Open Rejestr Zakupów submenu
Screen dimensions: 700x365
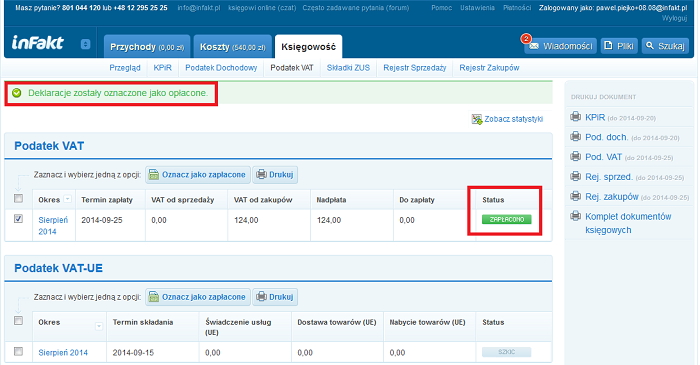point(489,68)
